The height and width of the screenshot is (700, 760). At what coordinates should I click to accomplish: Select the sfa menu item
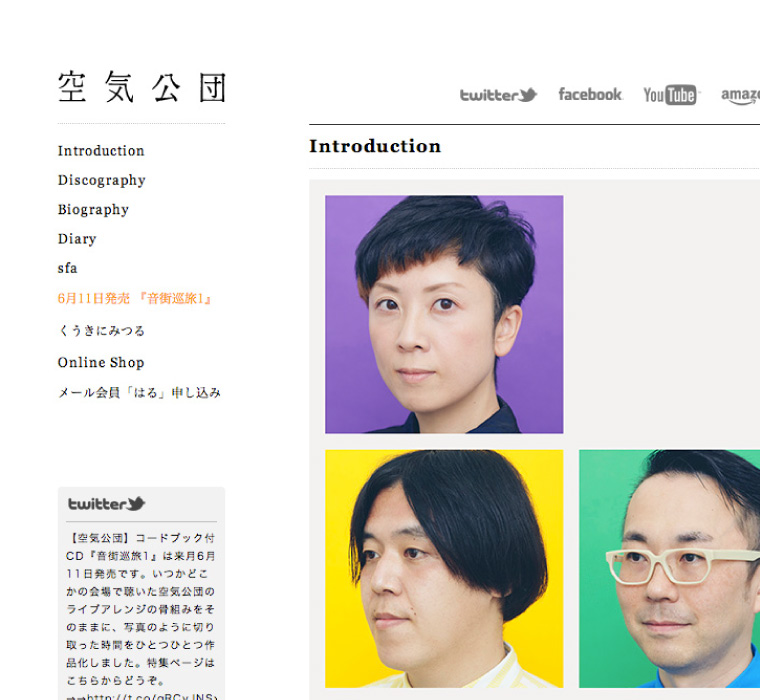(x=67, y=268)
